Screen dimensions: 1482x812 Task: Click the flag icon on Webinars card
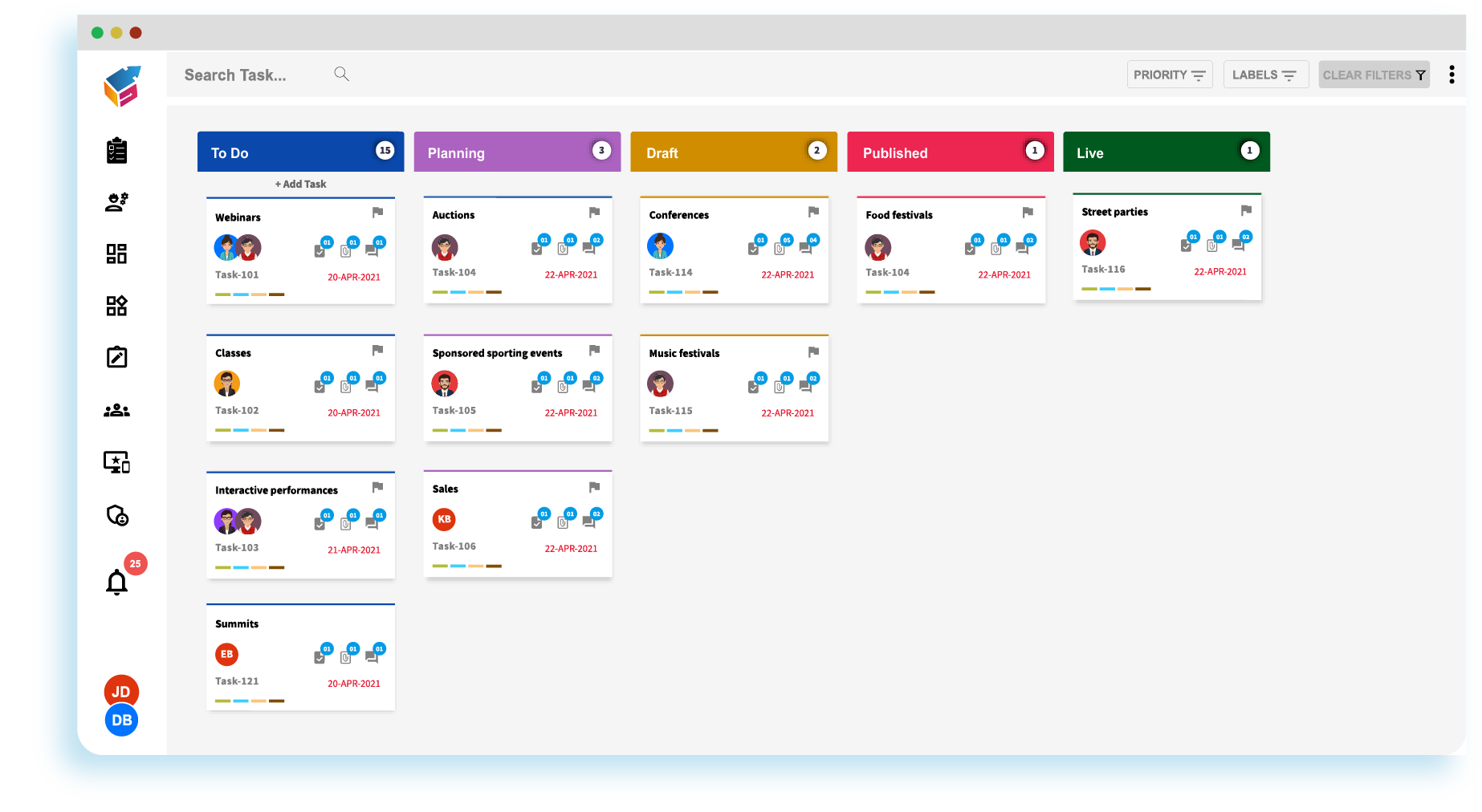pos(377,213)
